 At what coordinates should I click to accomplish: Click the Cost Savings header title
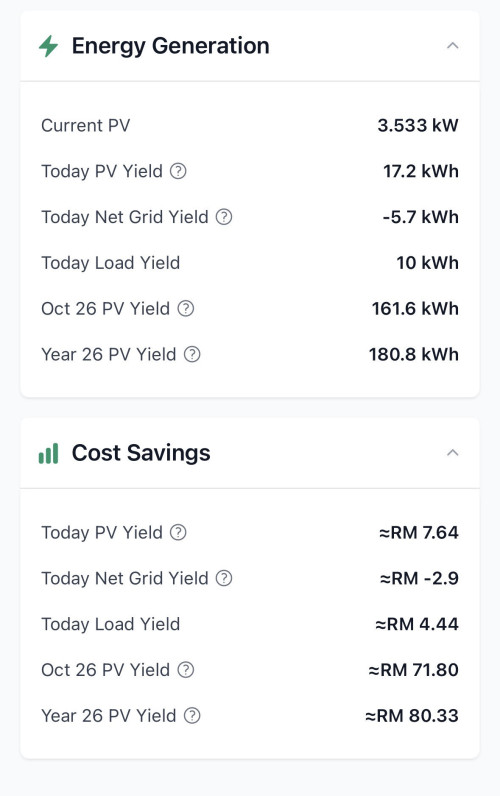(141, 453)
